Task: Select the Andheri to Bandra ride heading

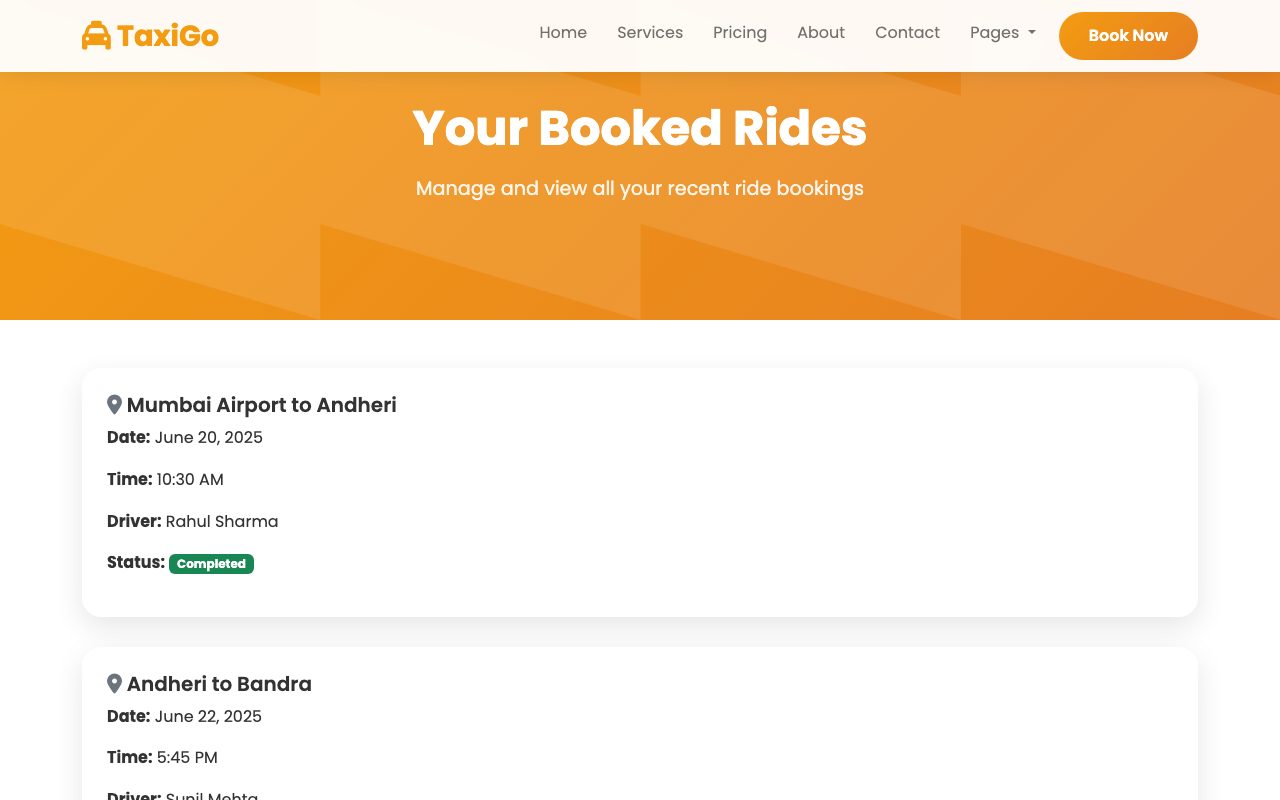Action: [x=219, y=683]
